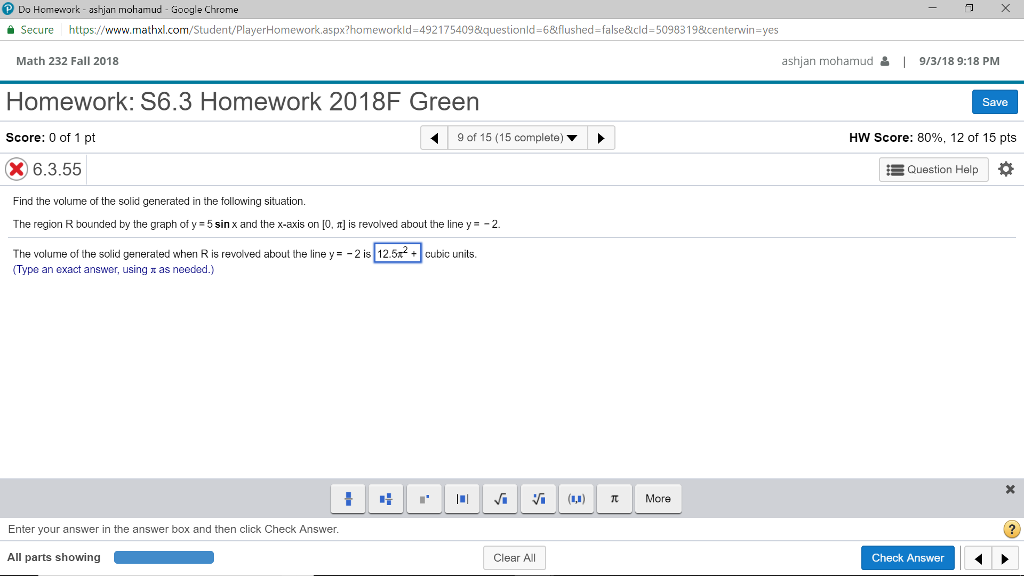The height and width of the screenshot is (576, 1024).
Task: Select the exponent template icon
Action: click(424, 498)
